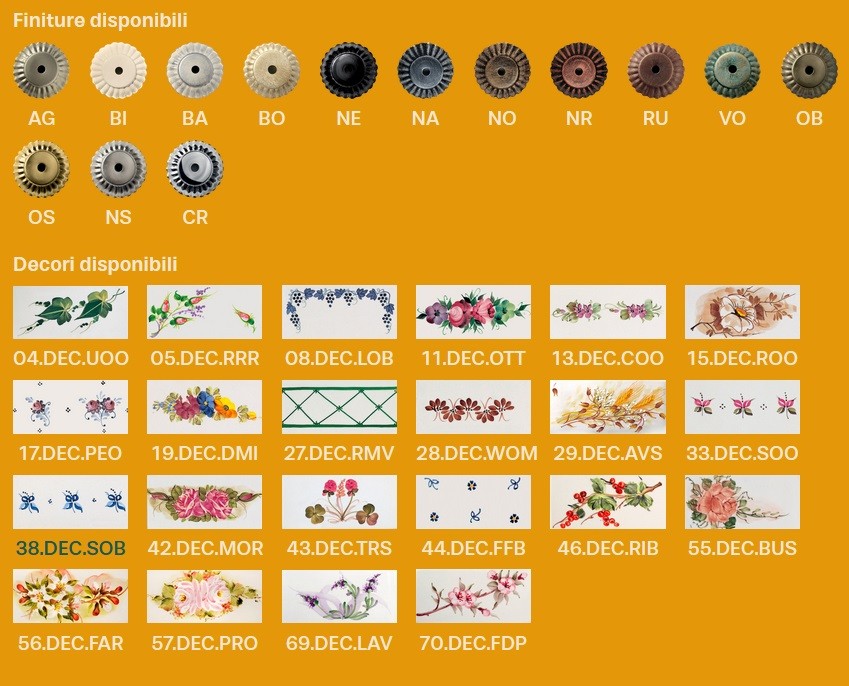Select the 04.DEC.UOO ivy leaf decor
Viewport: 849px width, 686px height.
pos(70,312)
